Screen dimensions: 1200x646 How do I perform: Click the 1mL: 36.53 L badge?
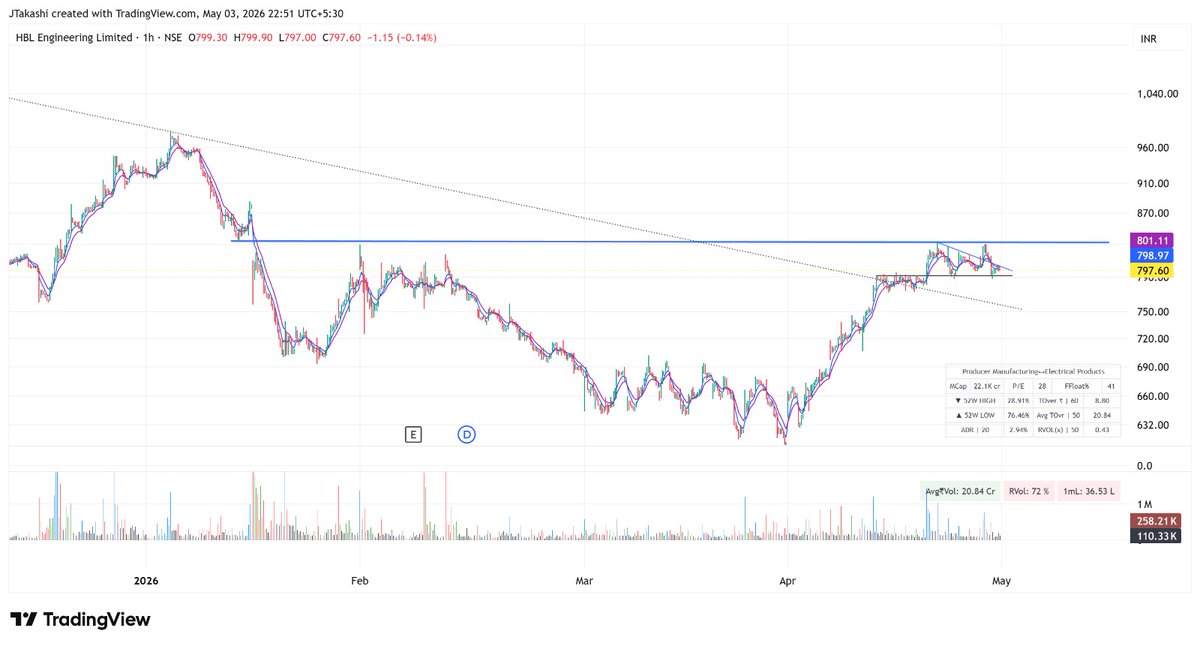click(1088, 491)
